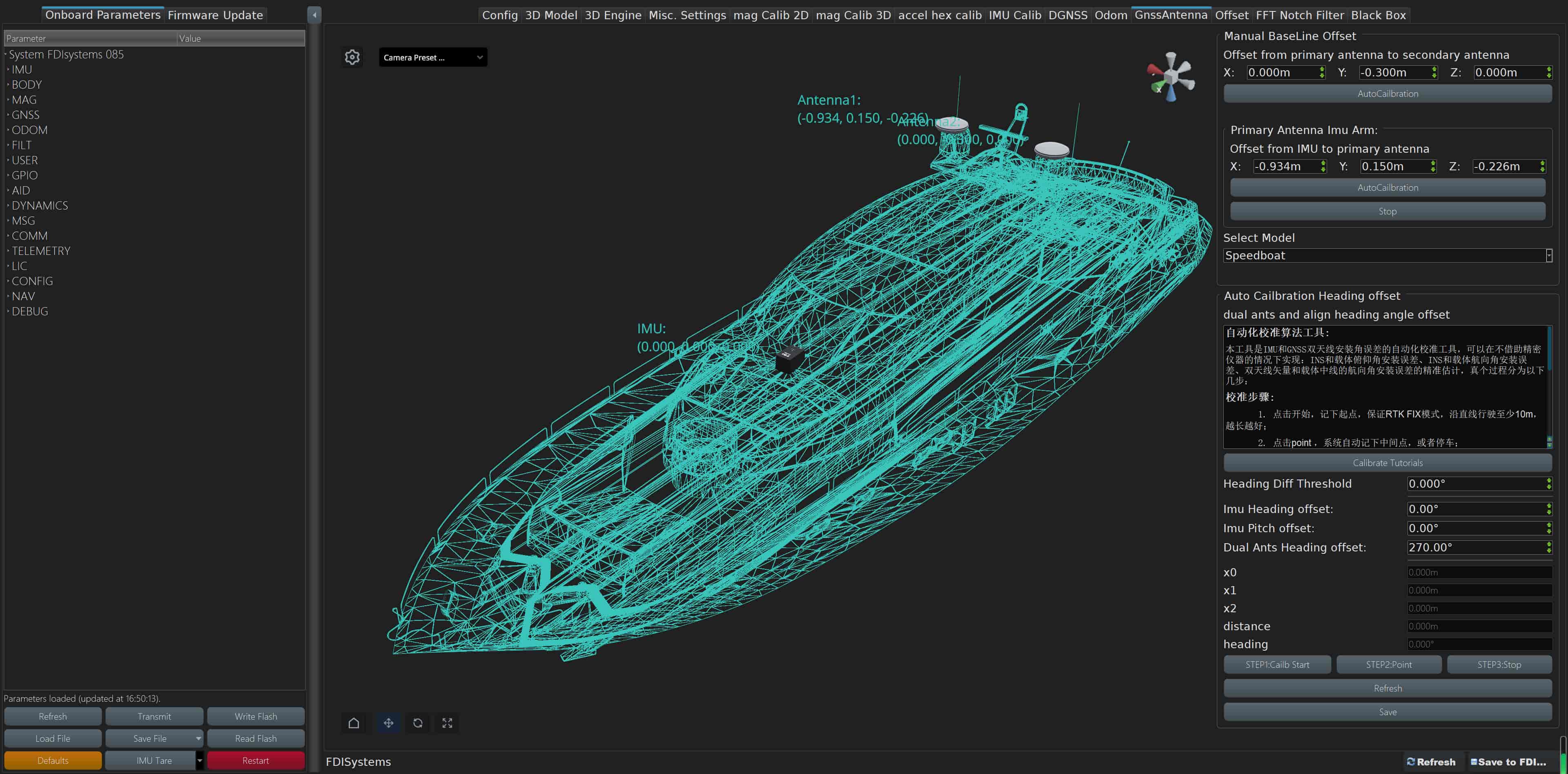Open the Save File dropdown arrow

(198, 739)
